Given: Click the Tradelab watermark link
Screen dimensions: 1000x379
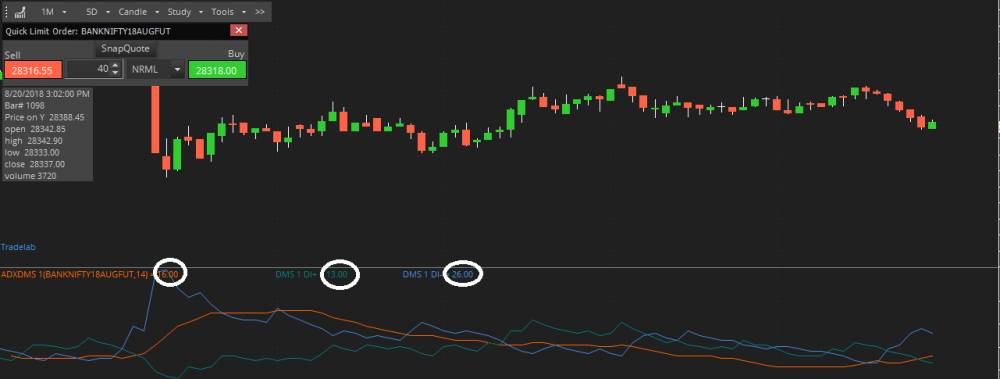Looking at the screenshot, I should tap(17, 246).
